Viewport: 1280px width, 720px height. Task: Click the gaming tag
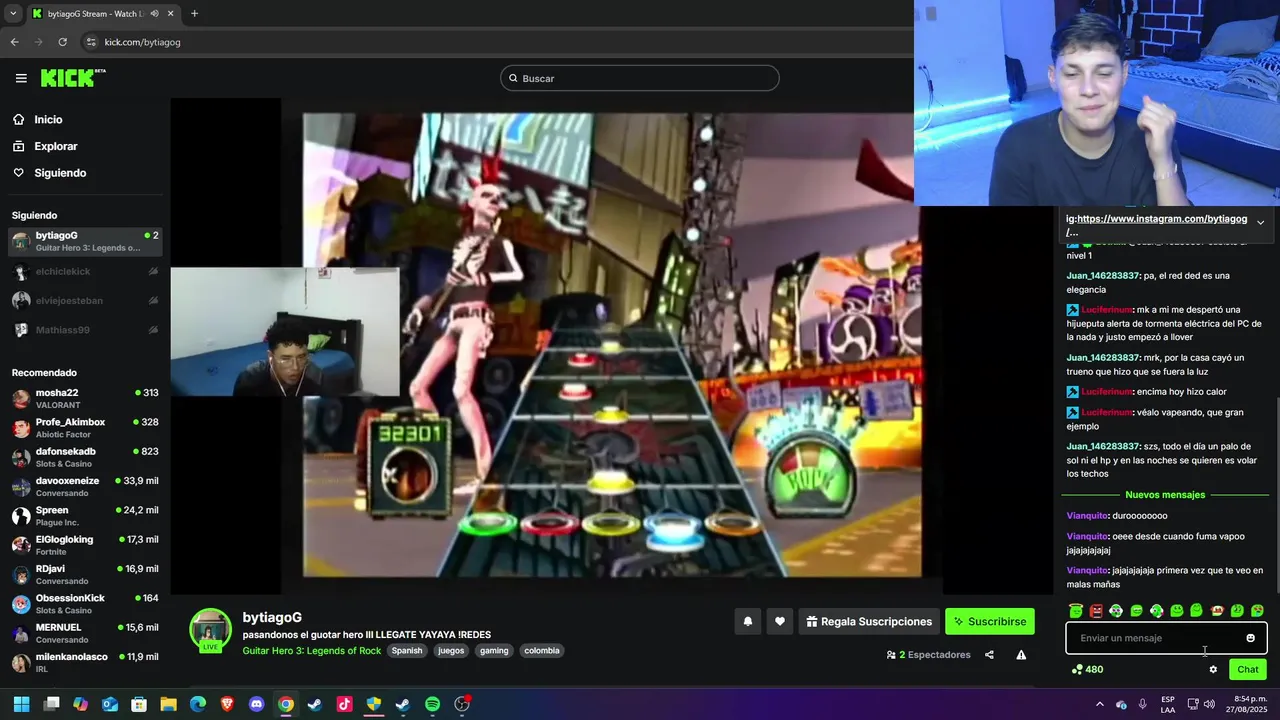pyautogui.click(x=494, y=651)
